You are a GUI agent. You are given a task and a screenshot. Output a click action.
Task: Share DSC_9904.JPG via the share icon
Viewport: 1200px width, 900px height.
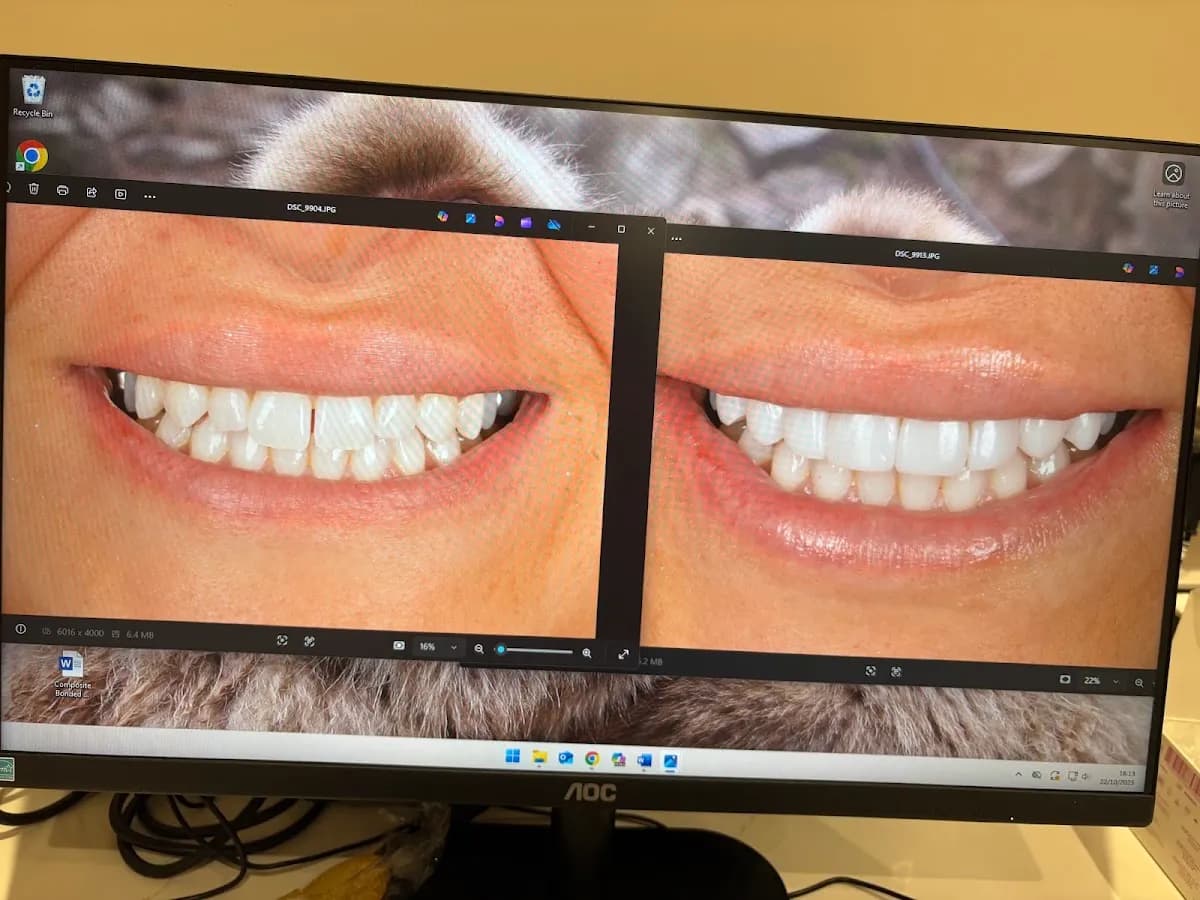tap(91, 192)
